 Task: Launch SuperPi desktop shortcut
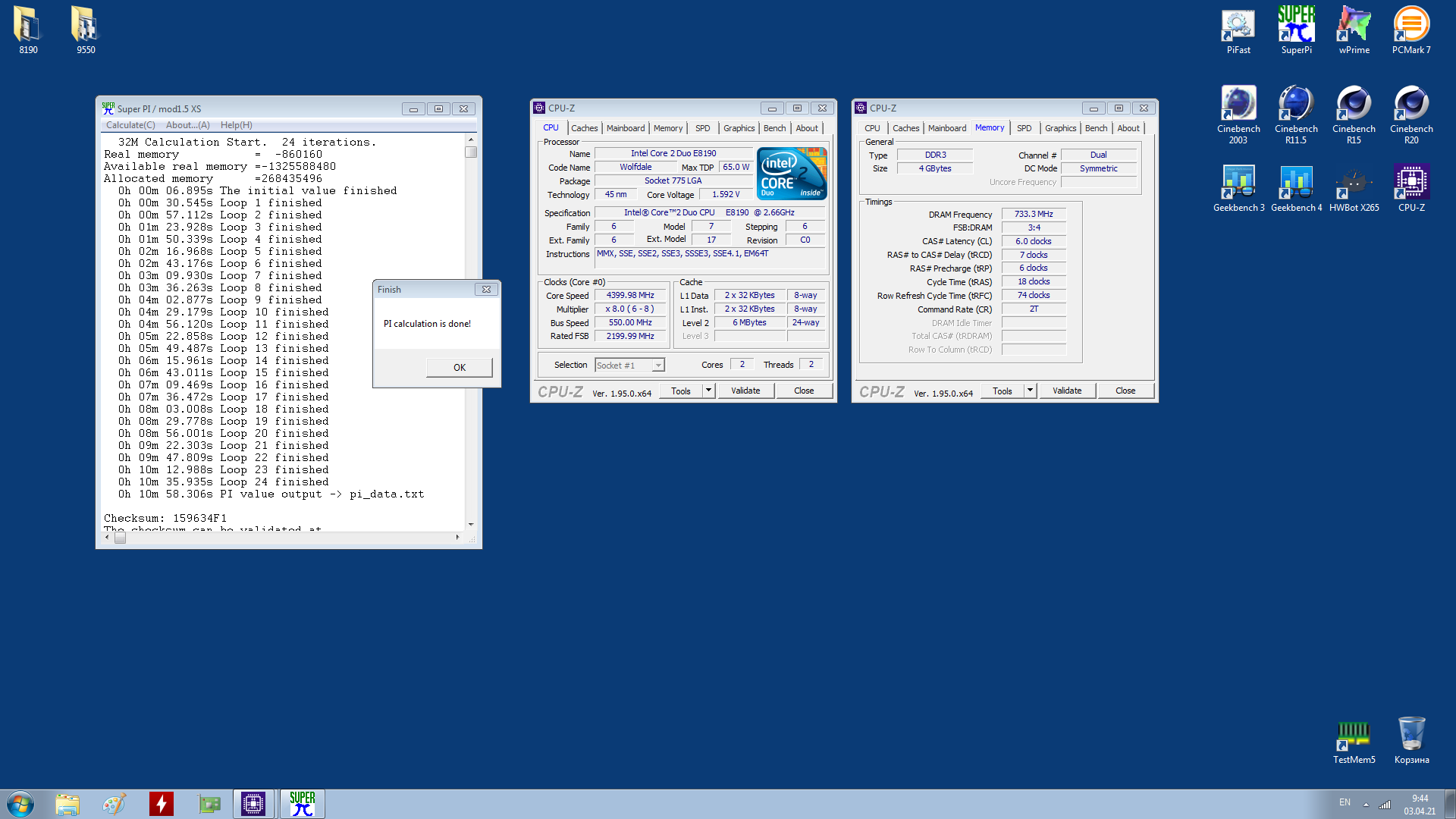1296,30
